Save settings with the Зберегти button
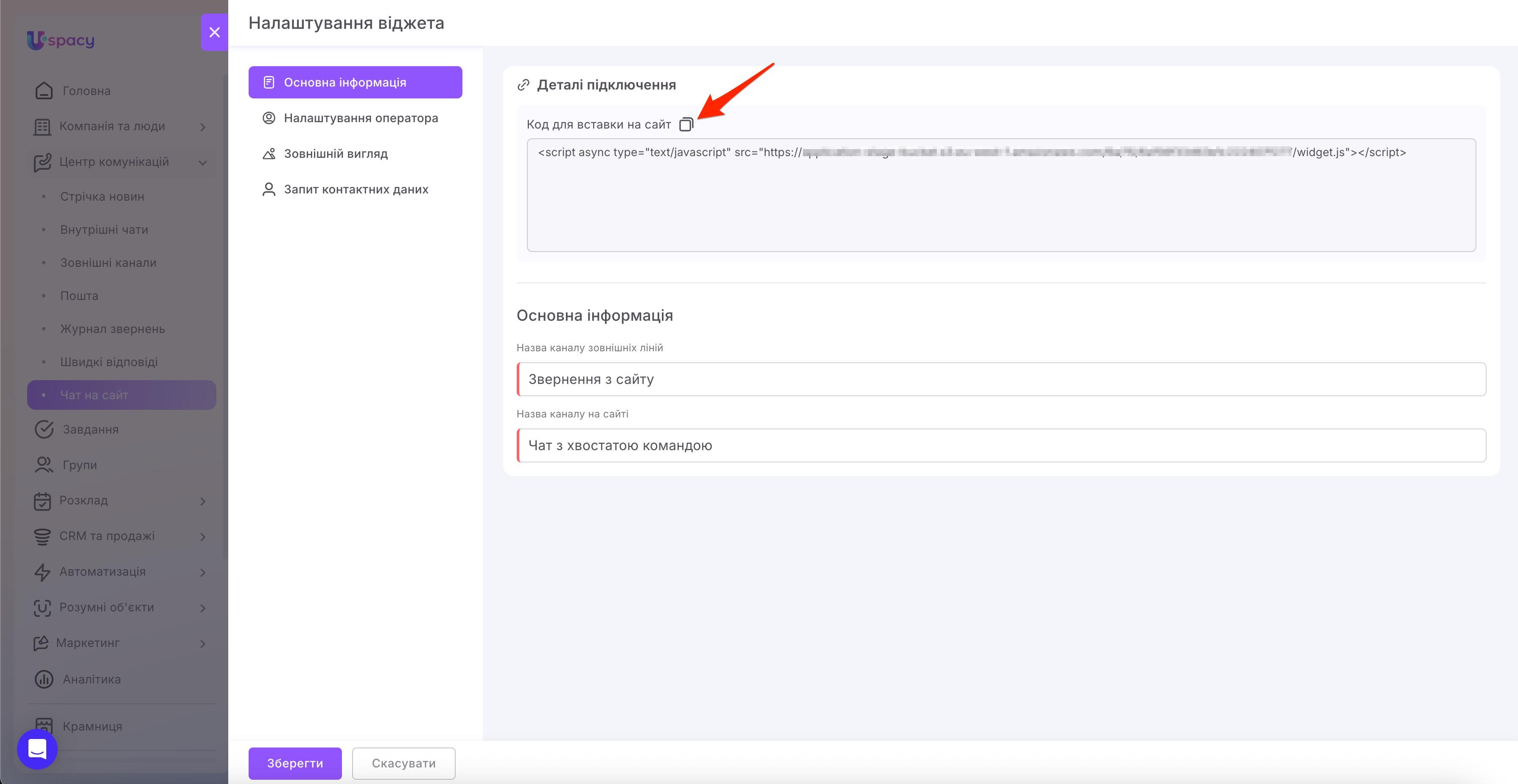The width and height of the screenshot is (1518, 784). click(x=295, y=763)
